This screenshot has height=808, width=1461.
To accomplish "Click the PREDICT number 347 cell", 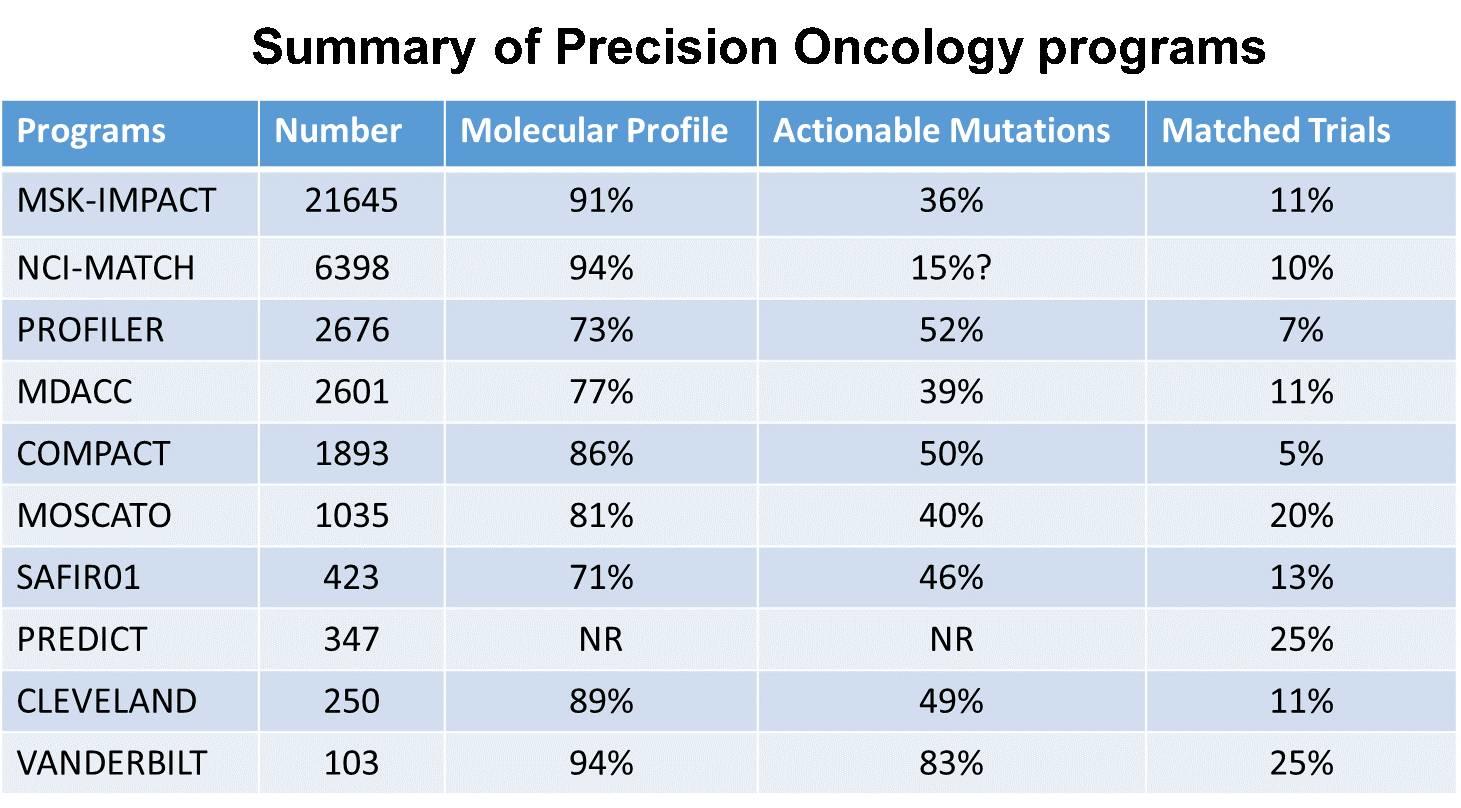I will point(351,639).
